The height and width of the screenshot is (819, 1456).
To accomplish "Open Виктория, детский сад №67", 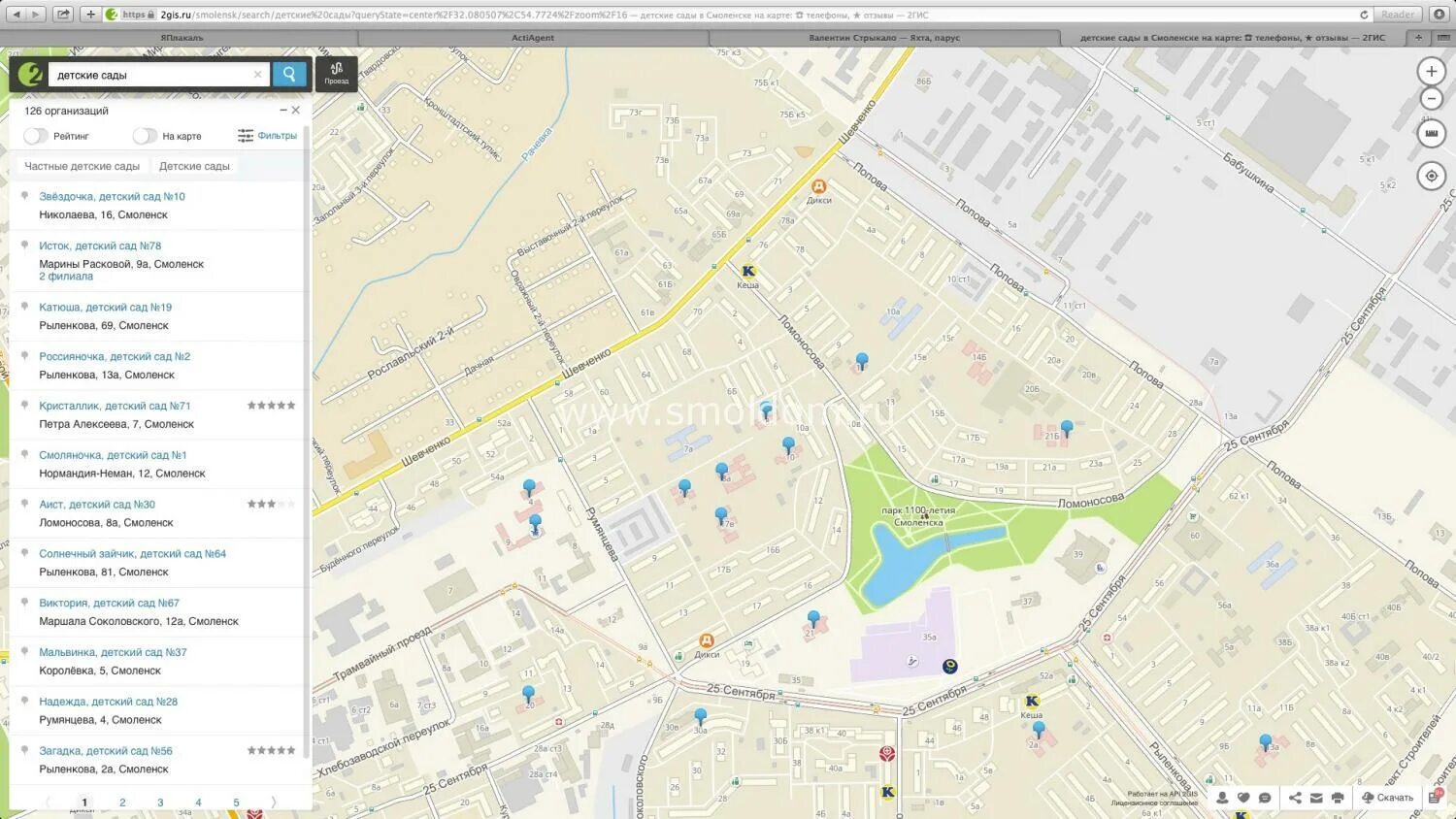I will pyautogui.click(x=109, y=603).
